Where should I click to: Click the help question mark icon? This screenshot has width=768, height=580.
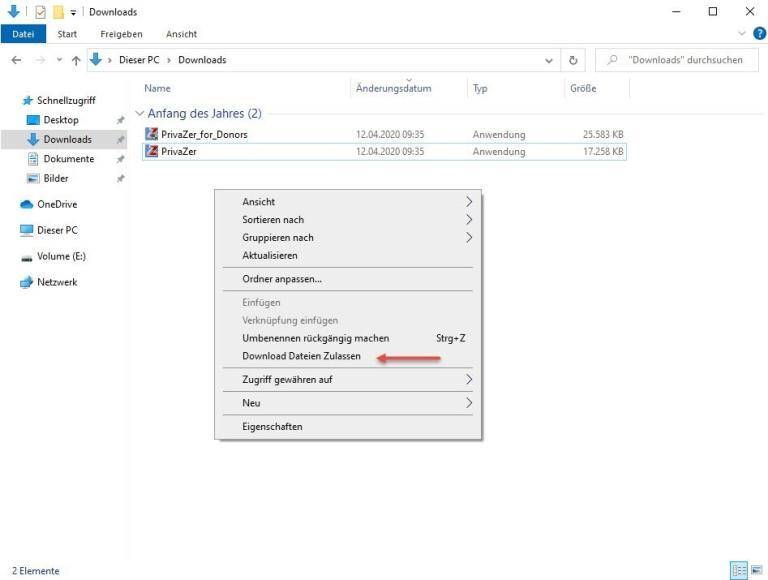(x=759, y=34)
